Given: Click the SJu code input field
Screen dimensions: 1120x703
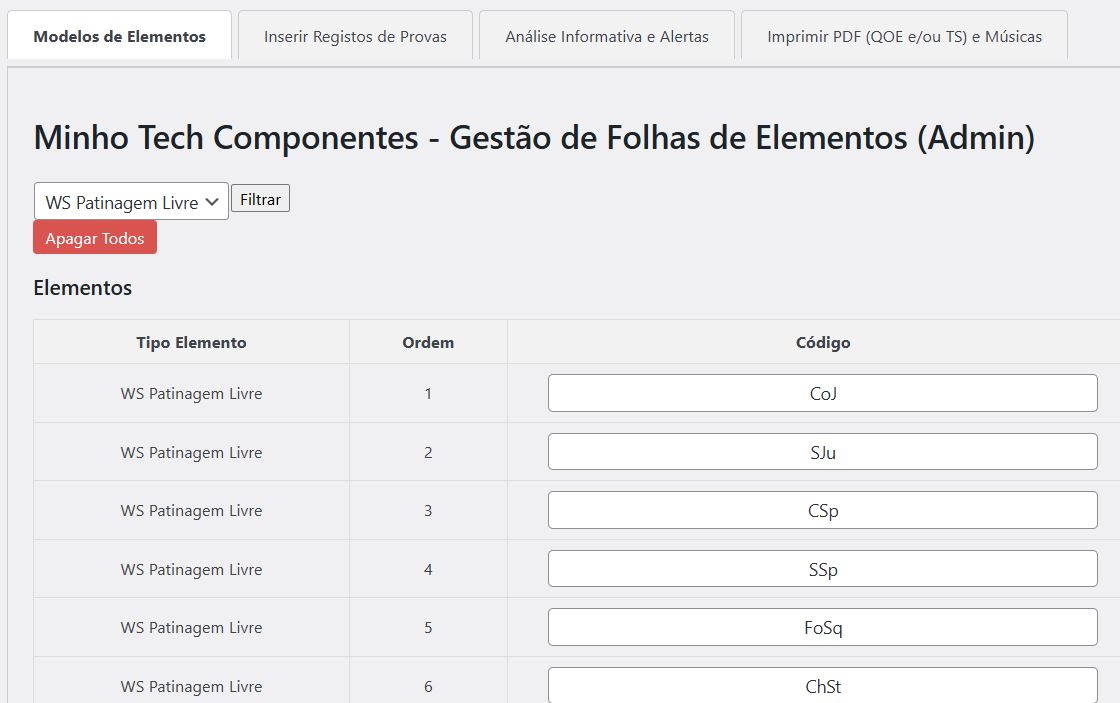Looking at the screenshot, I should [x=822, y=452].
